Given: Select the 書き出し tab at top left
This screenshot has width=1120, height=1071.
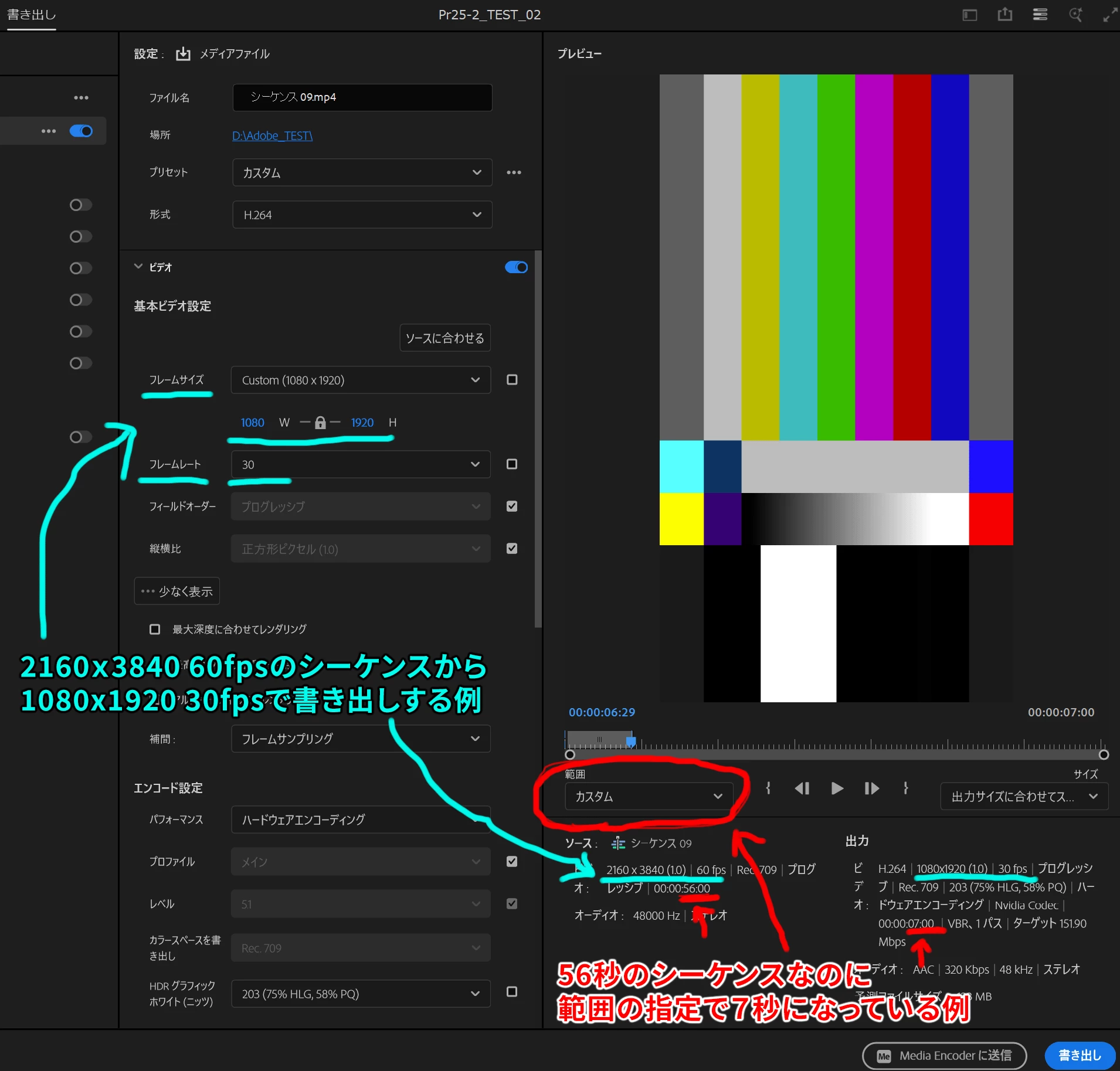Looking at the screenshot, I should (x=31, y=15).
